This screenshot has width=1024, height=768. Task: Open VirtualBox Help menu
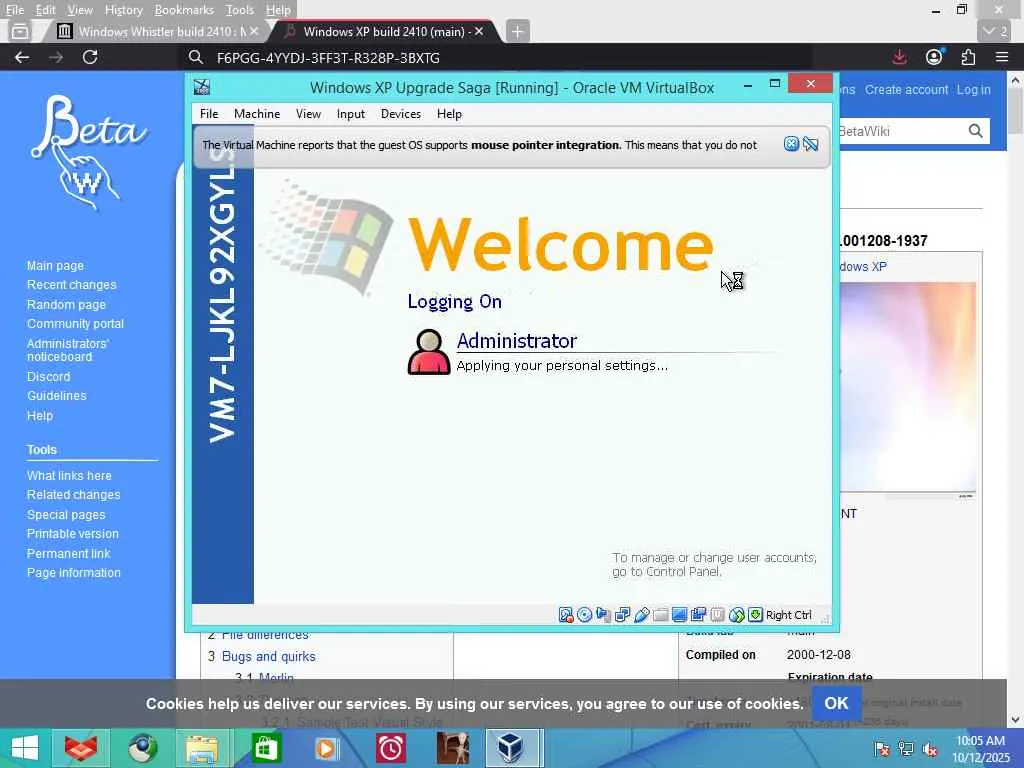(449, 114)
